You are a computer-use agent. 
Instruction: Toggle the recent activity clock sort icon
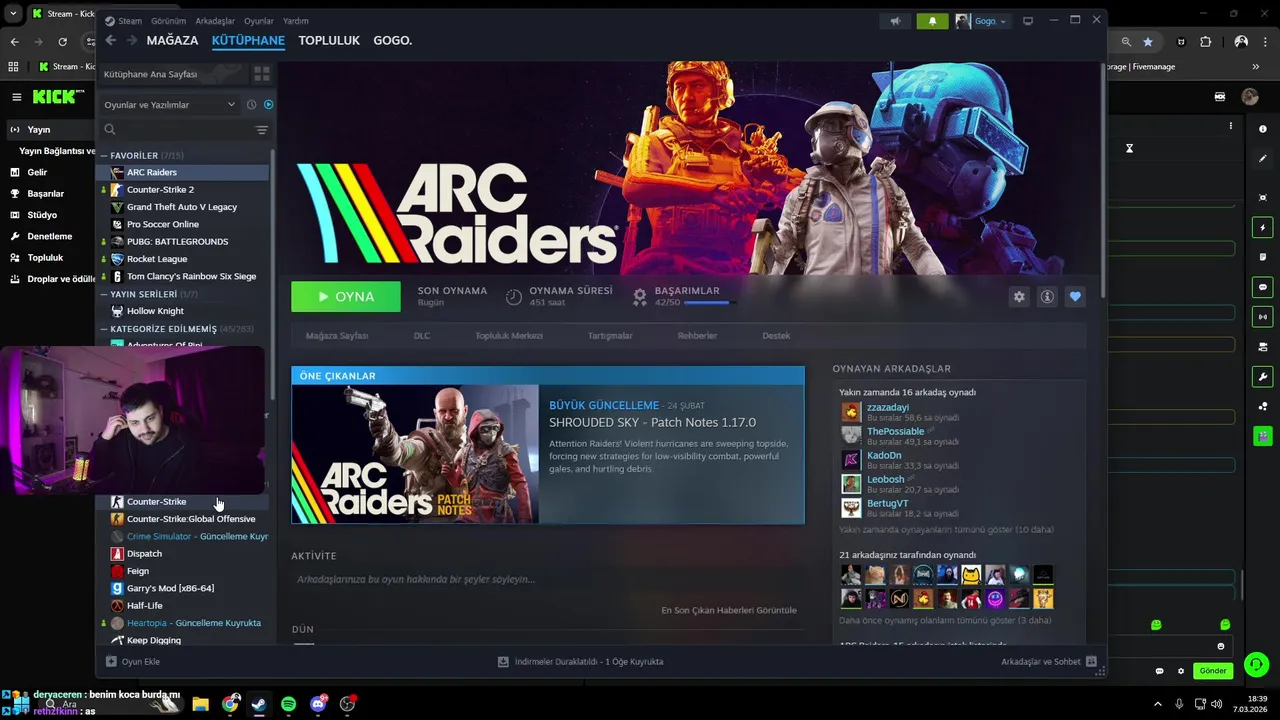(252, 105)
